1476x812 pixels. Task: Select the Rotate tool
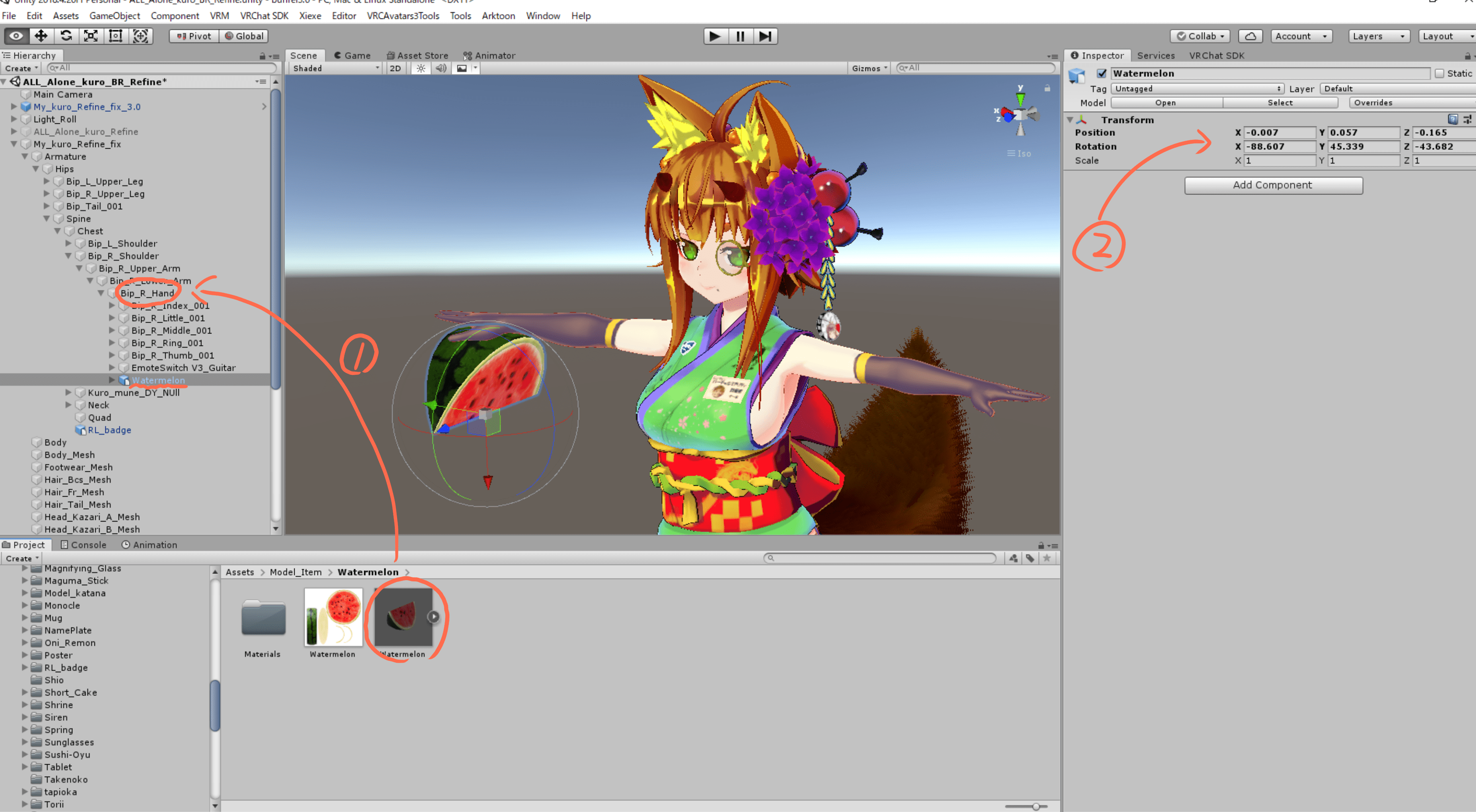pyautogui.click(x=66, y=35)
